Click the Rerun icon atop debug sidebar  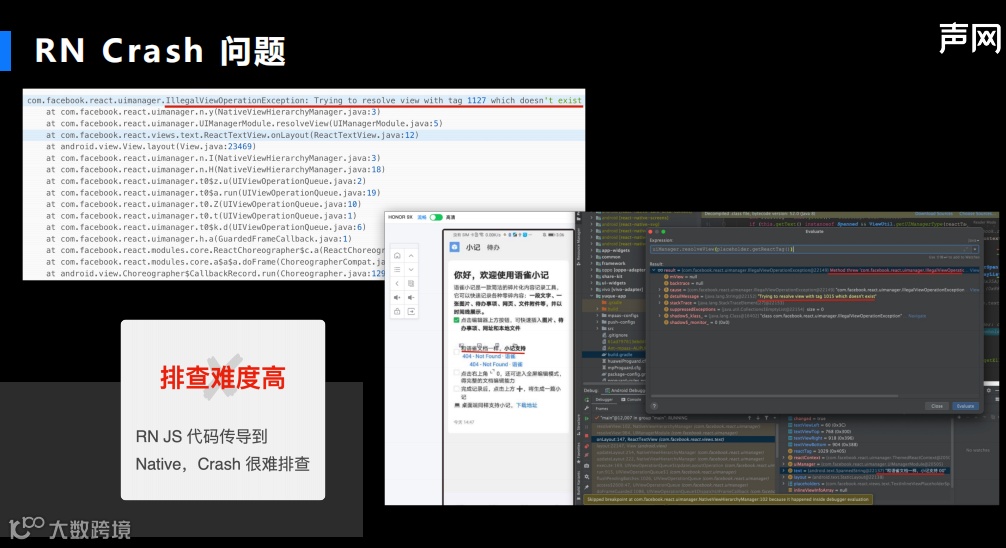coord(586,400)
